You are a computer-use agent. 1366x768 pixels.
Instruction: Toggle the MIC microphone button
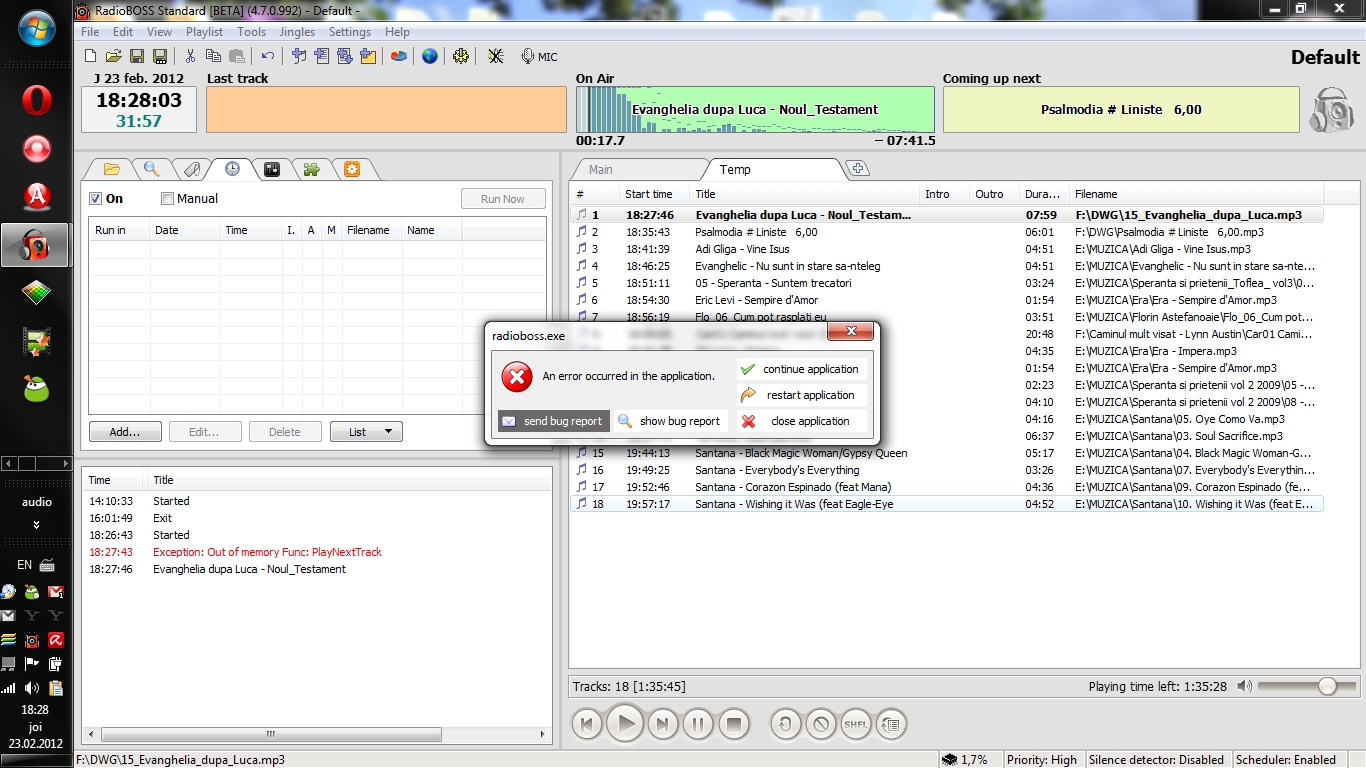click(x=539, y=56)
